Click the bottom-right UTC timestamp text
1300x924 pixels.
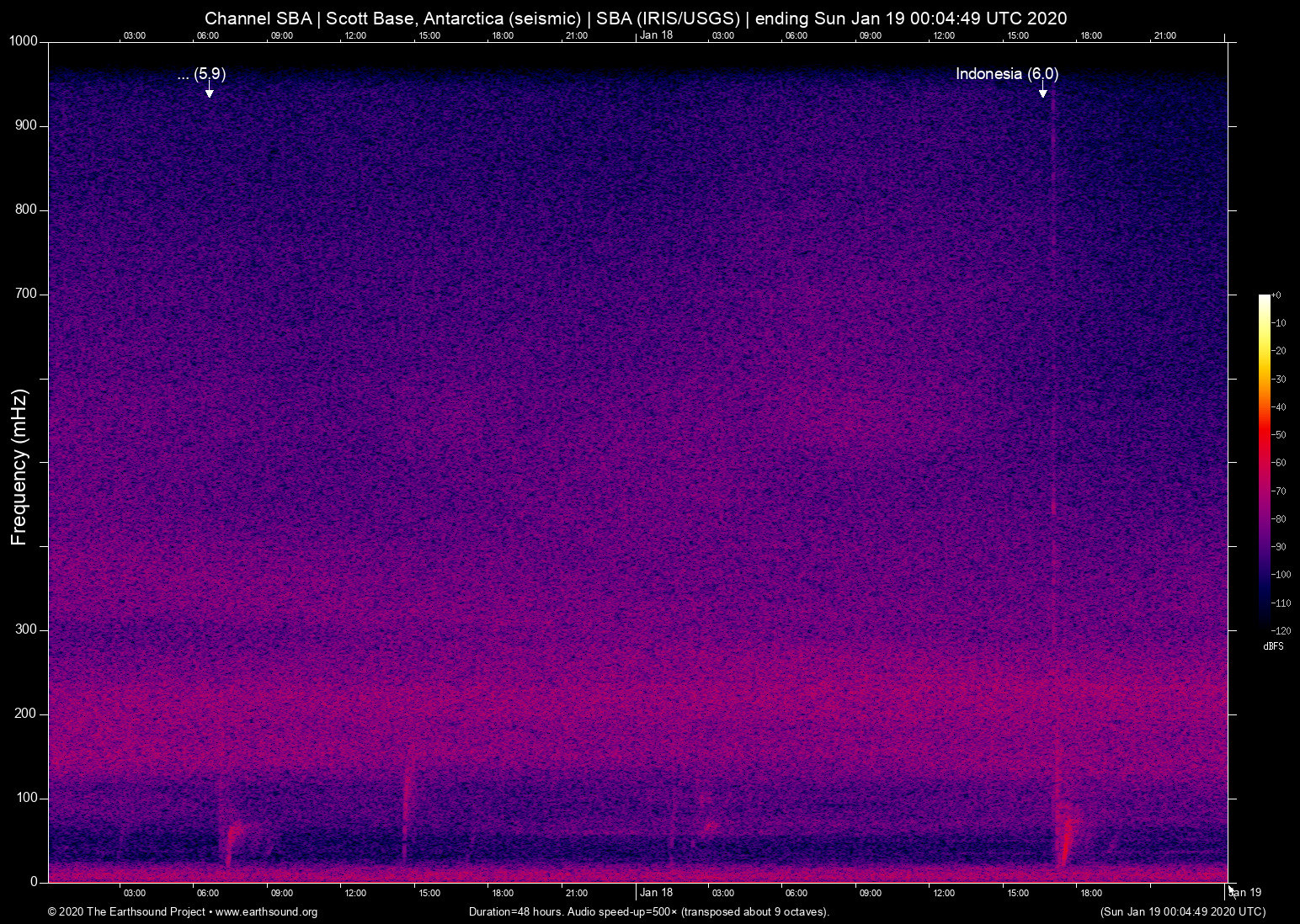click(1182, 912)
